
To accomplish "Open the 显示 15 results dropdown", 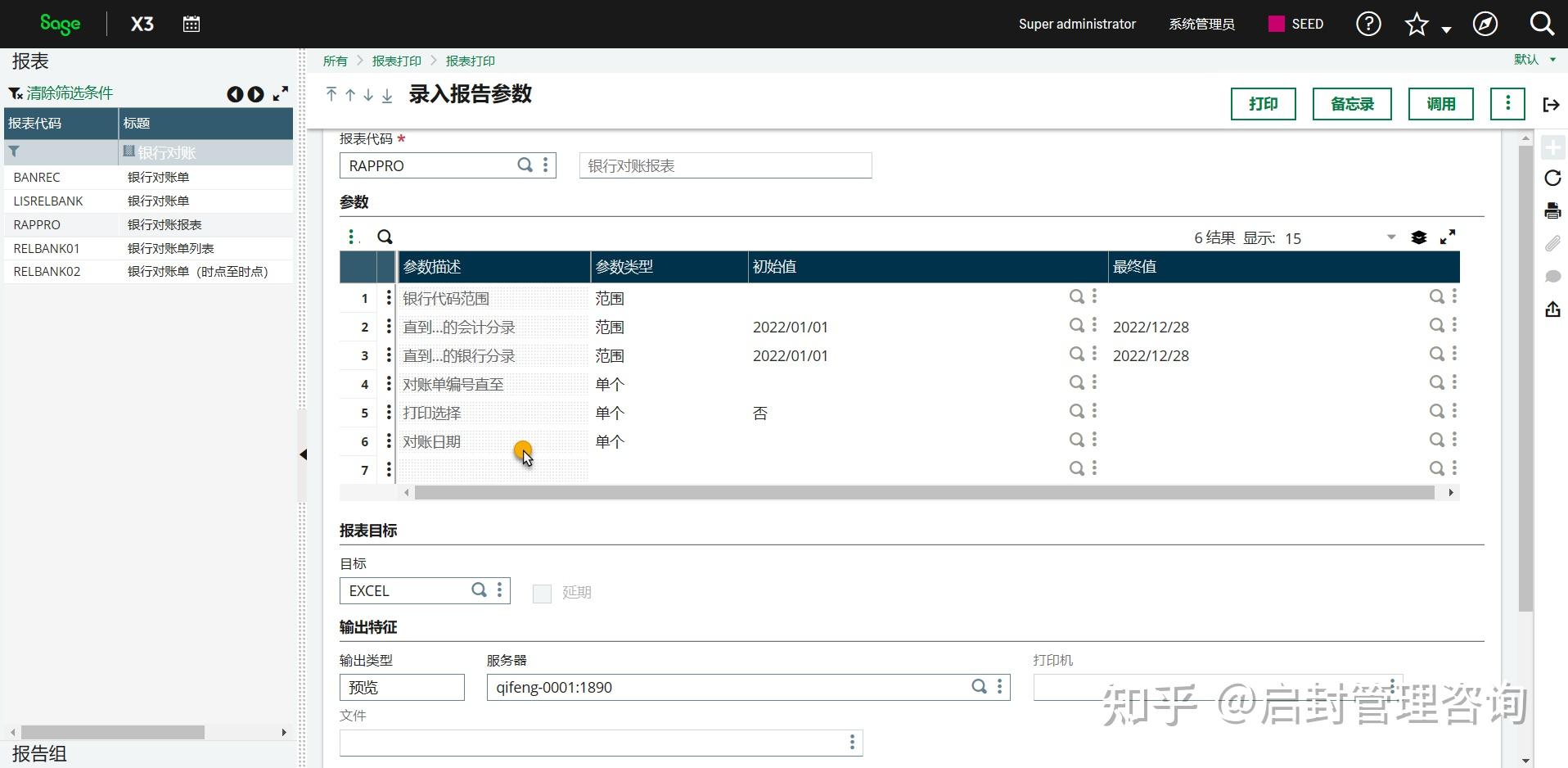I will click(x=1390, y=237).
